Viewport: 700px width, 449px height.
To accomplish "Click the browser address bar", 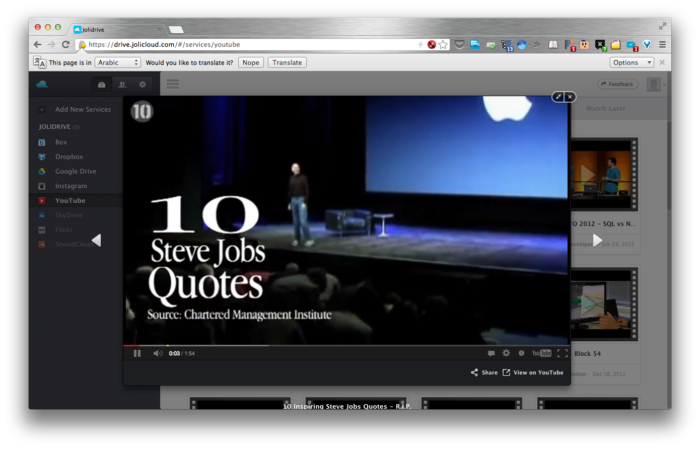I will point(250,44).
